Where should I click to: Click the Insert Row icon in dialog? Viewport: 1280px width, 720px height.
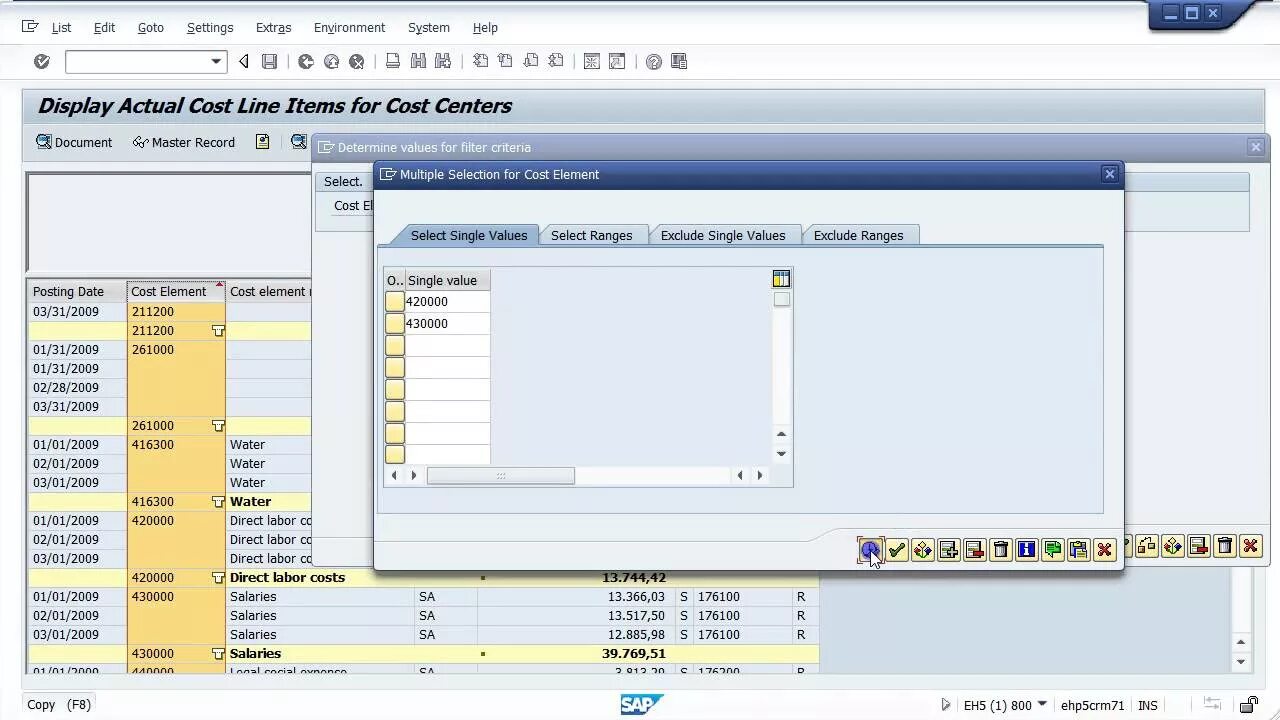(948, 549)
